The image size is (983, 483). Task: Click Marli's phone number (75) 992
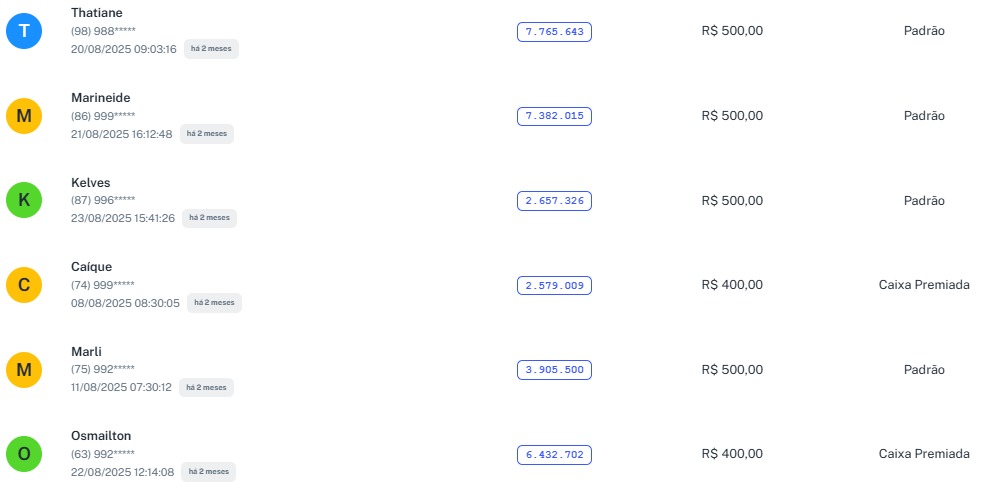(x=103, y=370)
